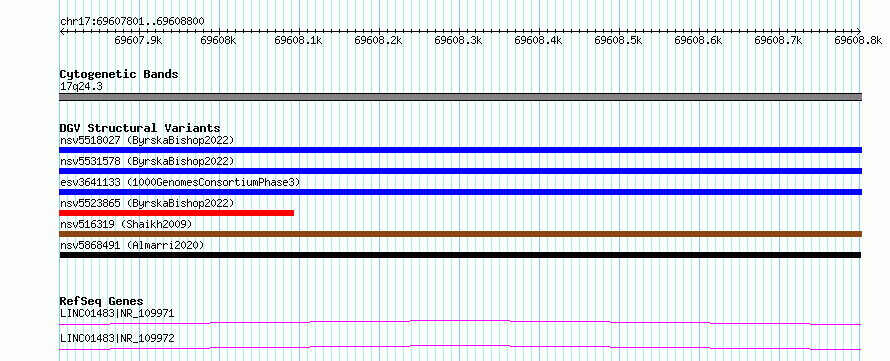Open variant label nsv5518027 (ByrskaBishop2022)

(x=147, y=140)
